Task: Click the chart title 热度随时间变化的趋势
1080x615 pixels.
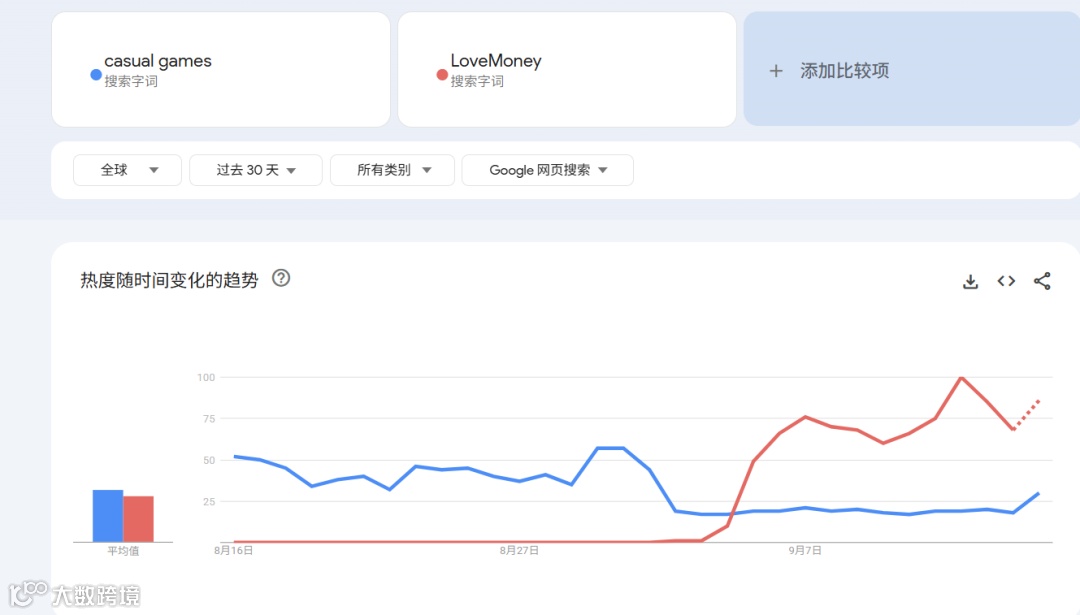Action: click(169, 280)
